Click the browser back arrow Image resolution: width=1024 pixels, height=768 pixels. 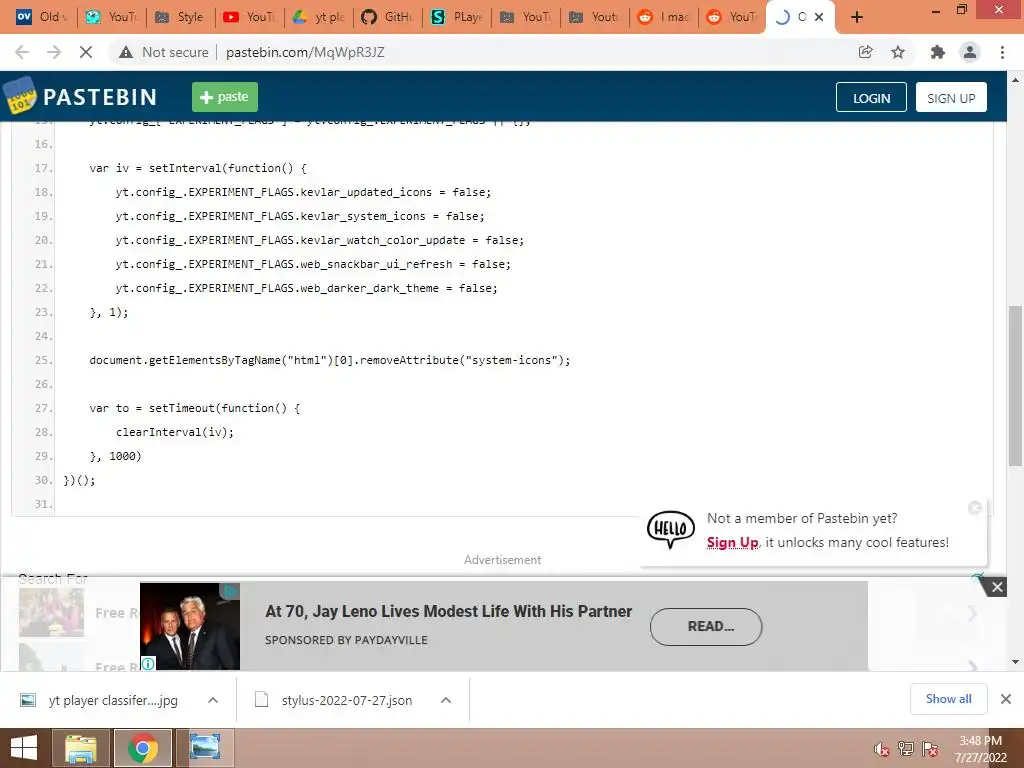click(x=22, y=52)
